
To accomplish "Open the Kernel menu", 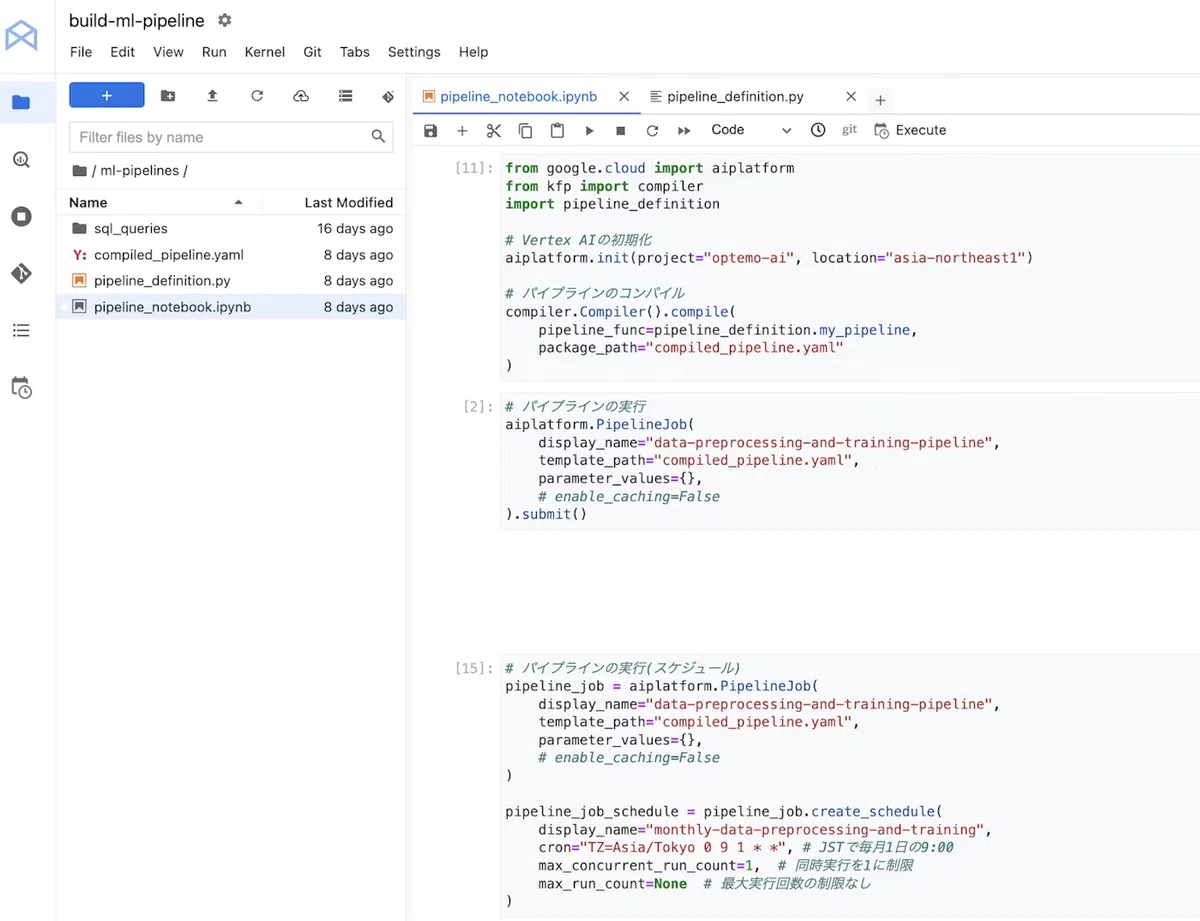I will pos(265,52).
